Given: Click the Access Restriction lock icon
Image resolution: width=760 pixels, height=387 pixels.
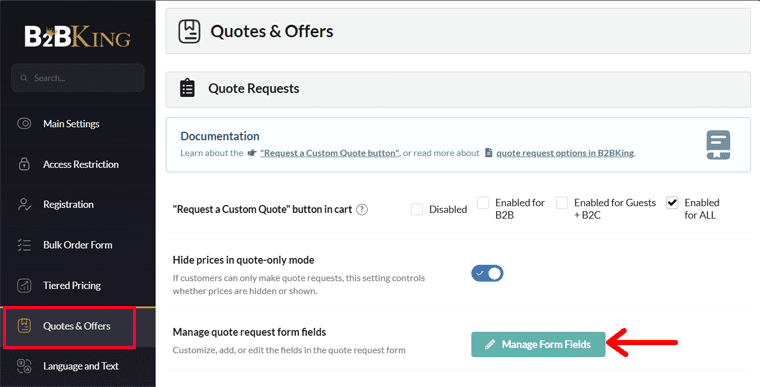Looking at the screenshot, I should (x=24, y=164).
